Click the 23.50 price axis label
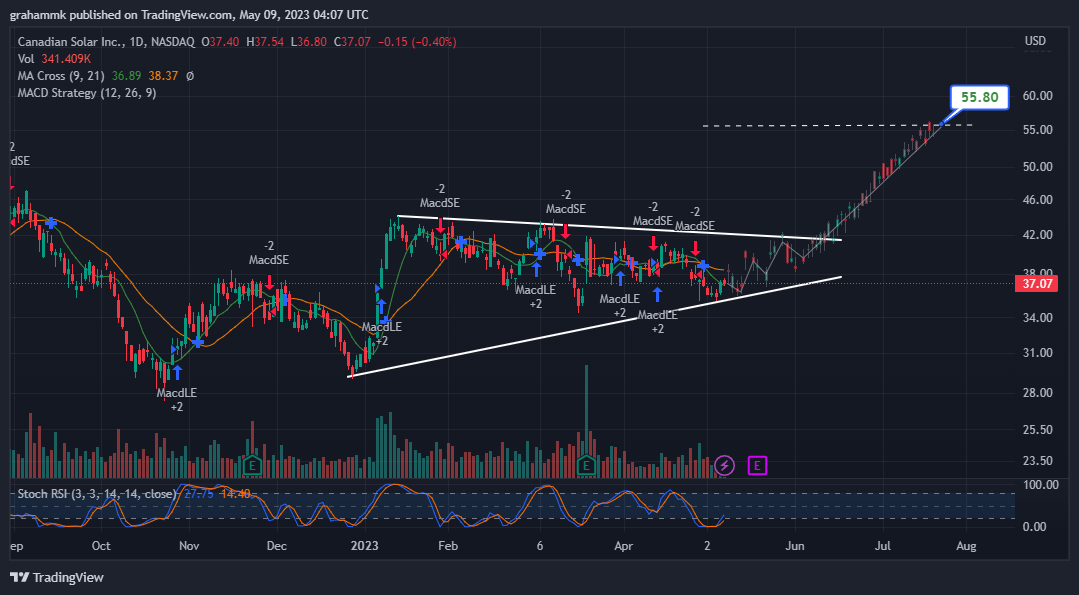This screenshot has height=595, width=1079. click(1037, 461)
